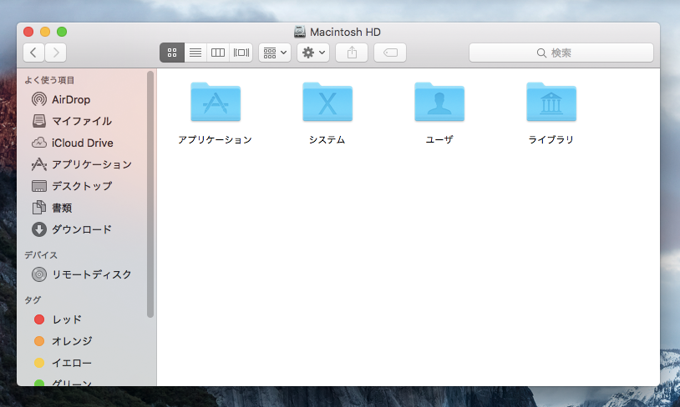Click the sidebar scrollbar
680x407 pixels.
click(x=150, y=194)
